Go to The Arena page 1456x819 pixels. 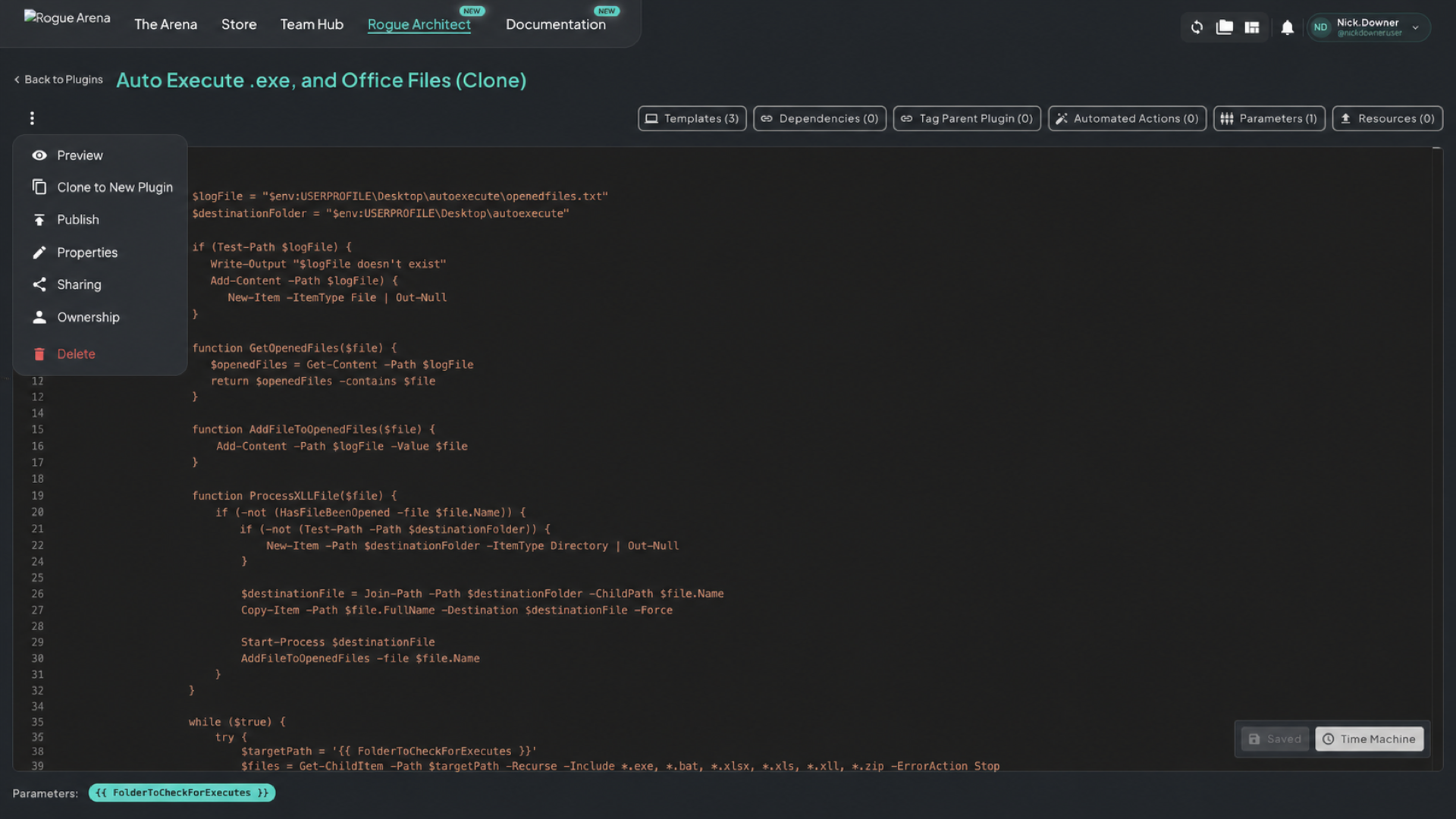pos(165,24)
